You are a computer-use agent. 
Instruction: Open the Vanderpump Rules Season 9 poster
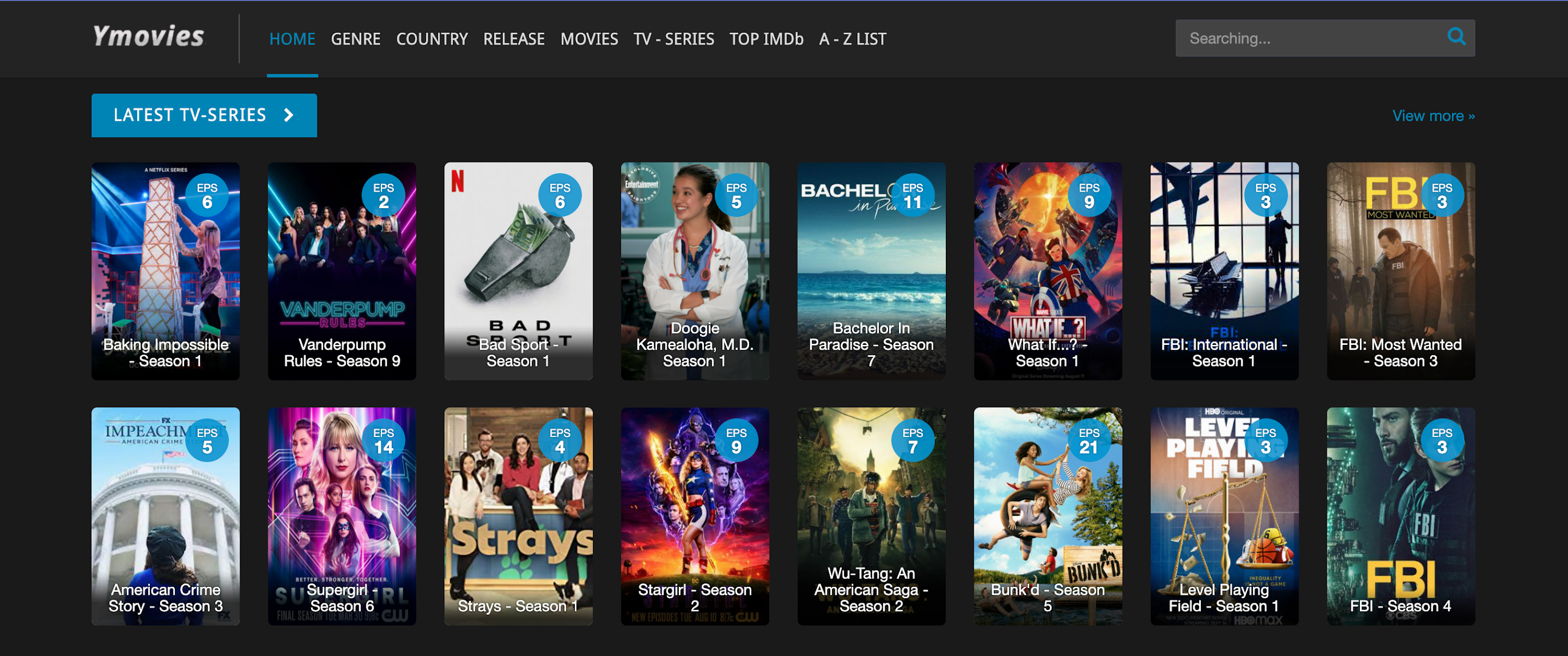tap(341, 271)
